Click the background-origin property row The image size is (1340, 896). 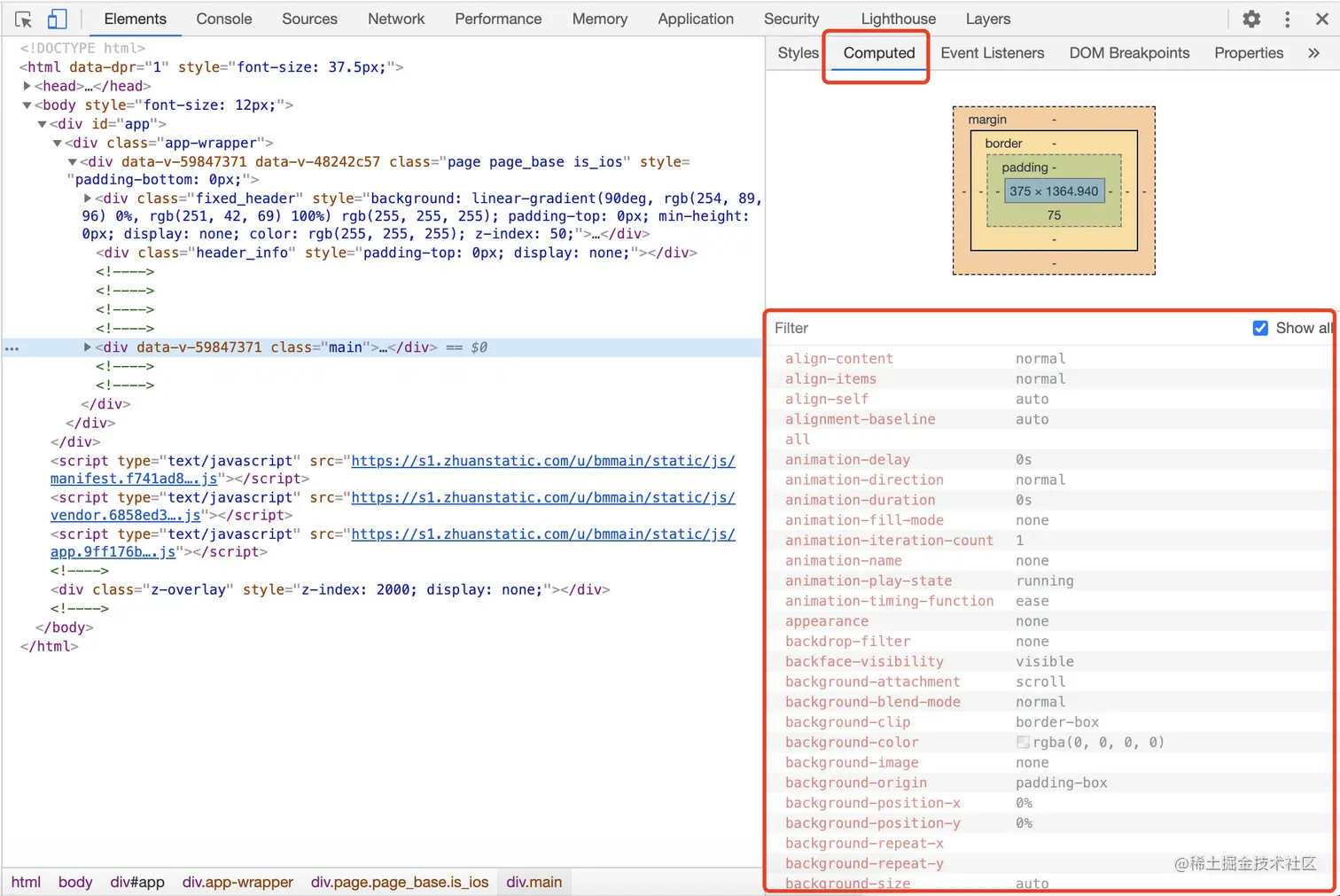[x=1050, y=783]
